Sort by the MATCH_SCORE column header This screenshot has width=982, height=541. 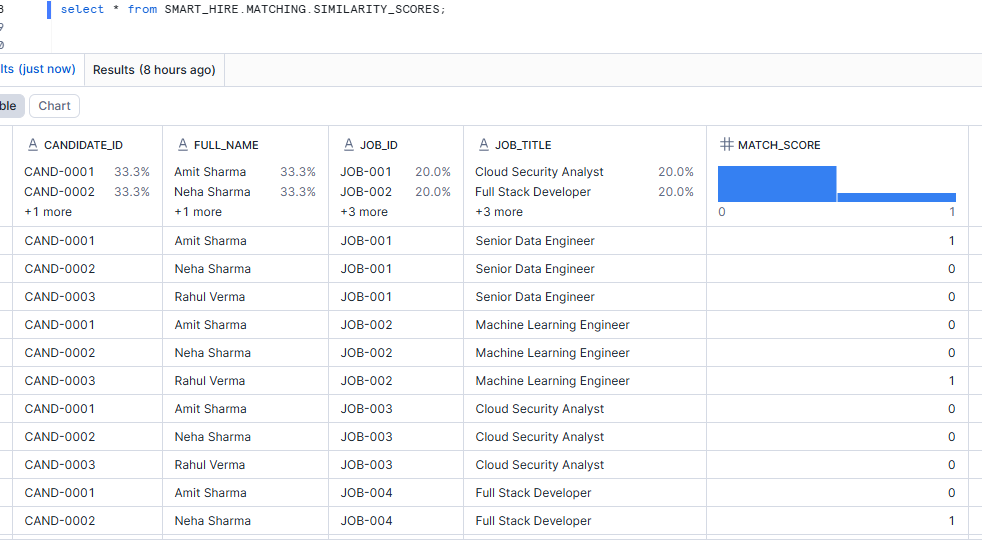779,145
